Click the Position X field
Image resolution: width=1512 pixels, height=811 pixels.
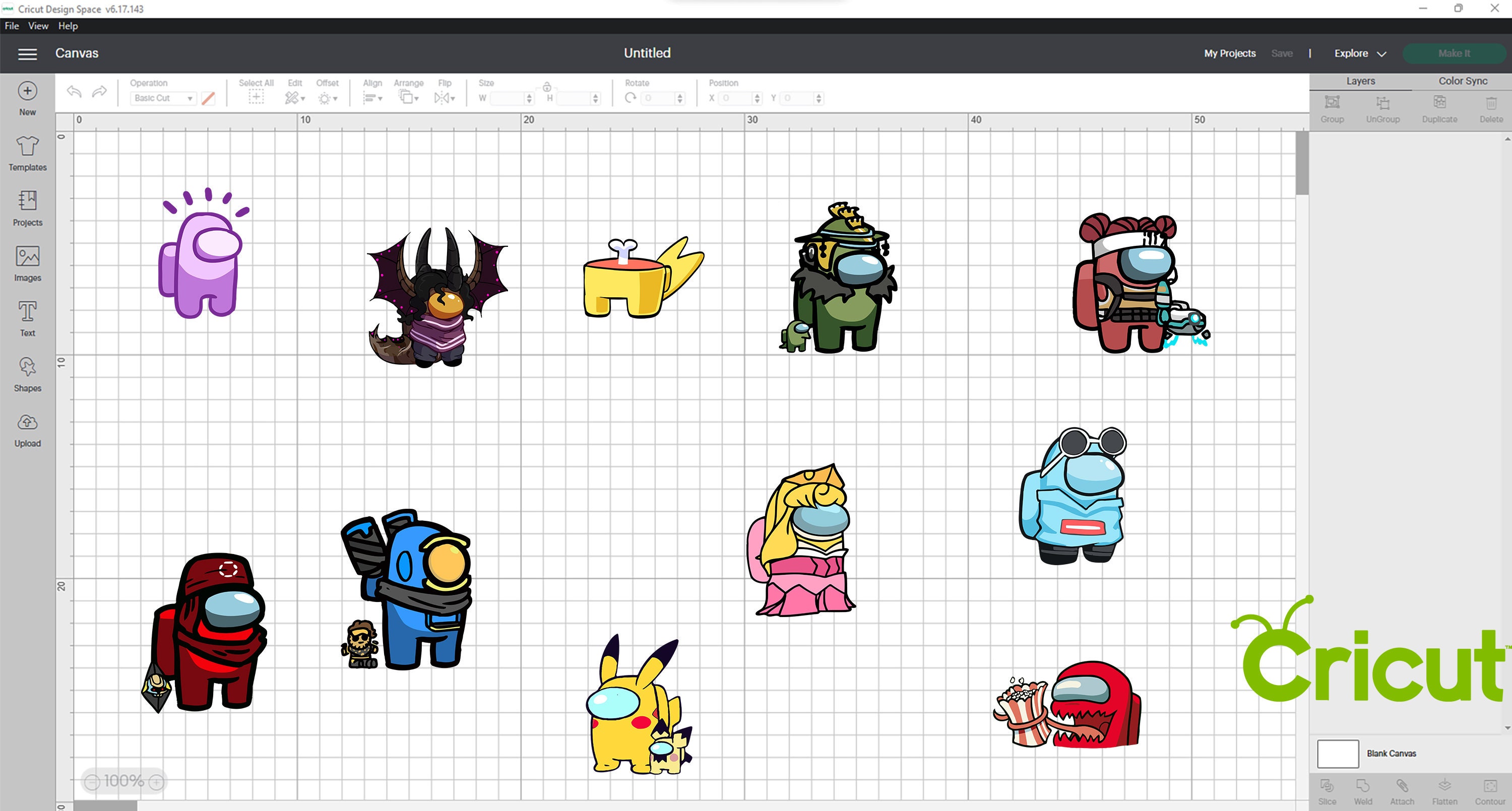click(x=735, y=99)
